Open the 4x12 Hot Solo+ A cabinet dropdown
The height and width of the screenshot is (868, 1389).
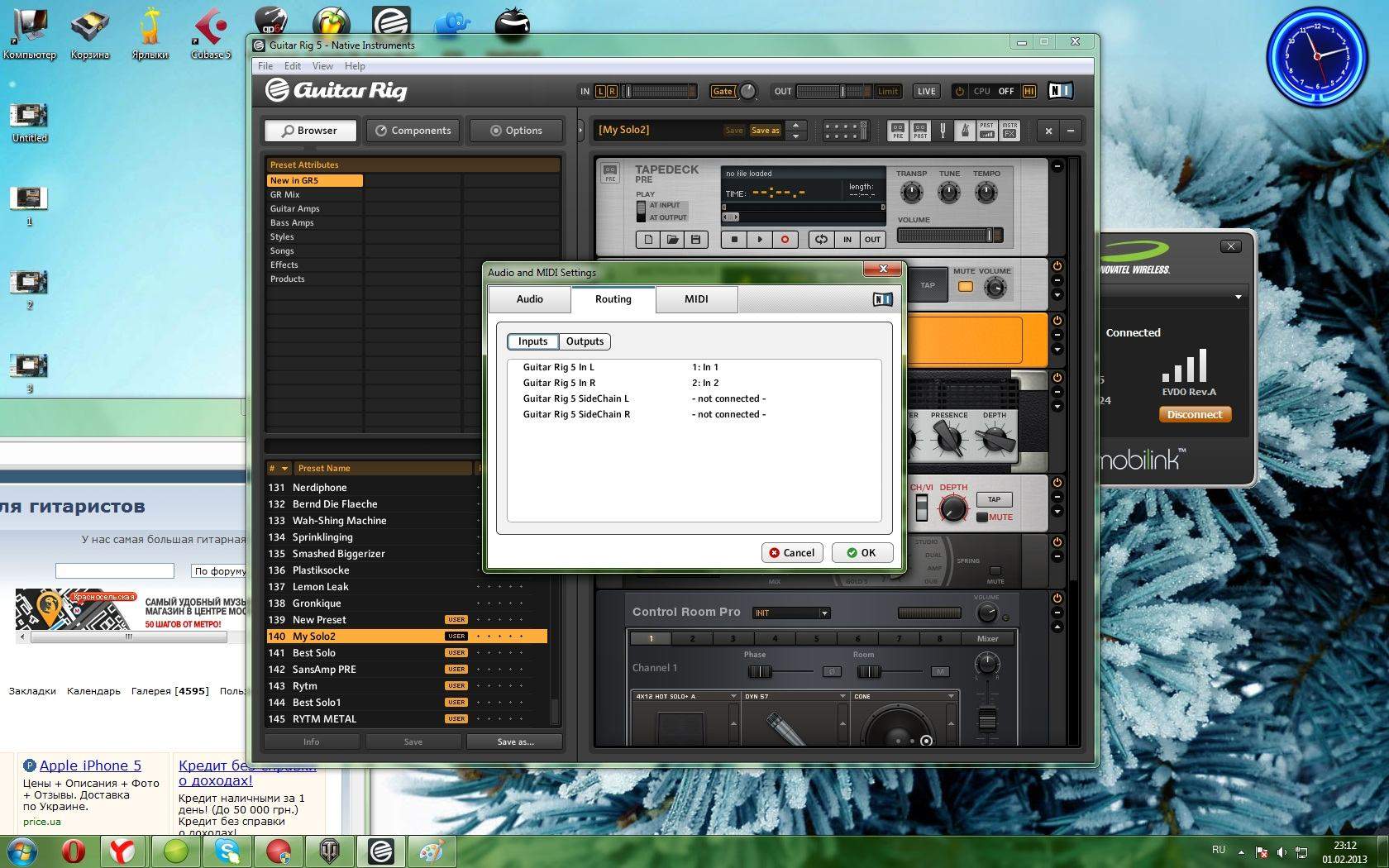click(733, 697)
